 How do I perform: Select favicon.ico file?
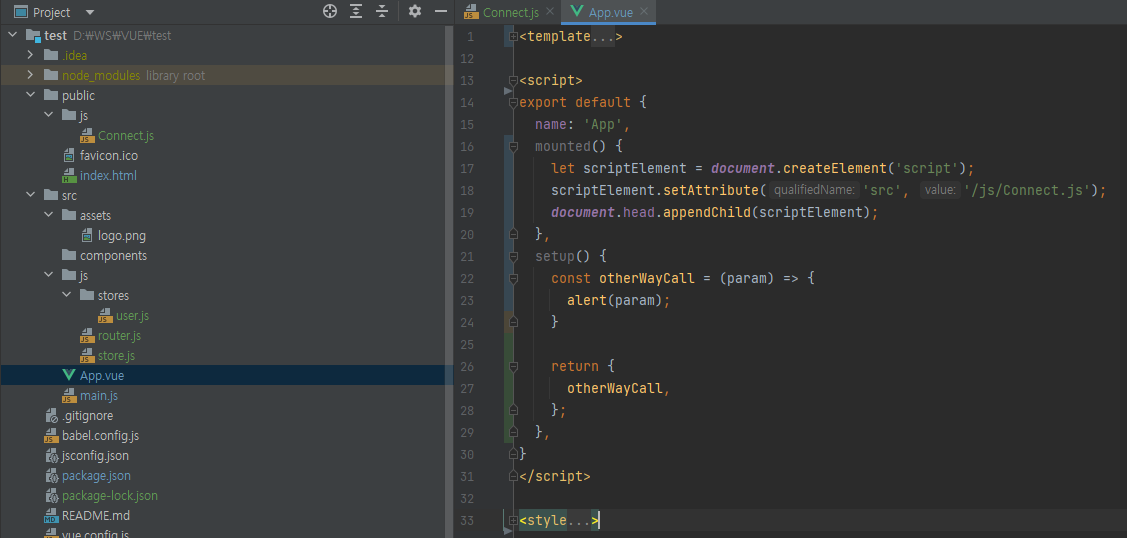coord(109,156)
